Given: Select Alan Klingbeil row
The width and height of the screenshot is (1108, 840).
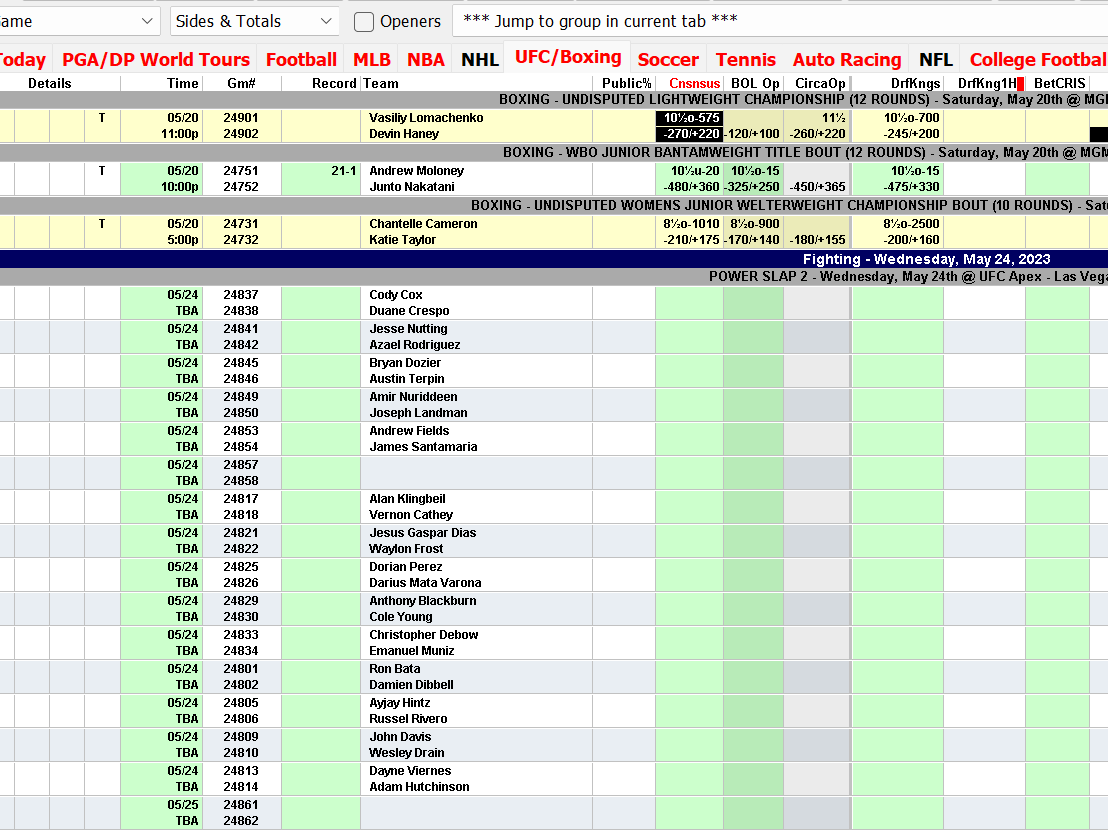Looking at the screenshot, I should [407, 499].
